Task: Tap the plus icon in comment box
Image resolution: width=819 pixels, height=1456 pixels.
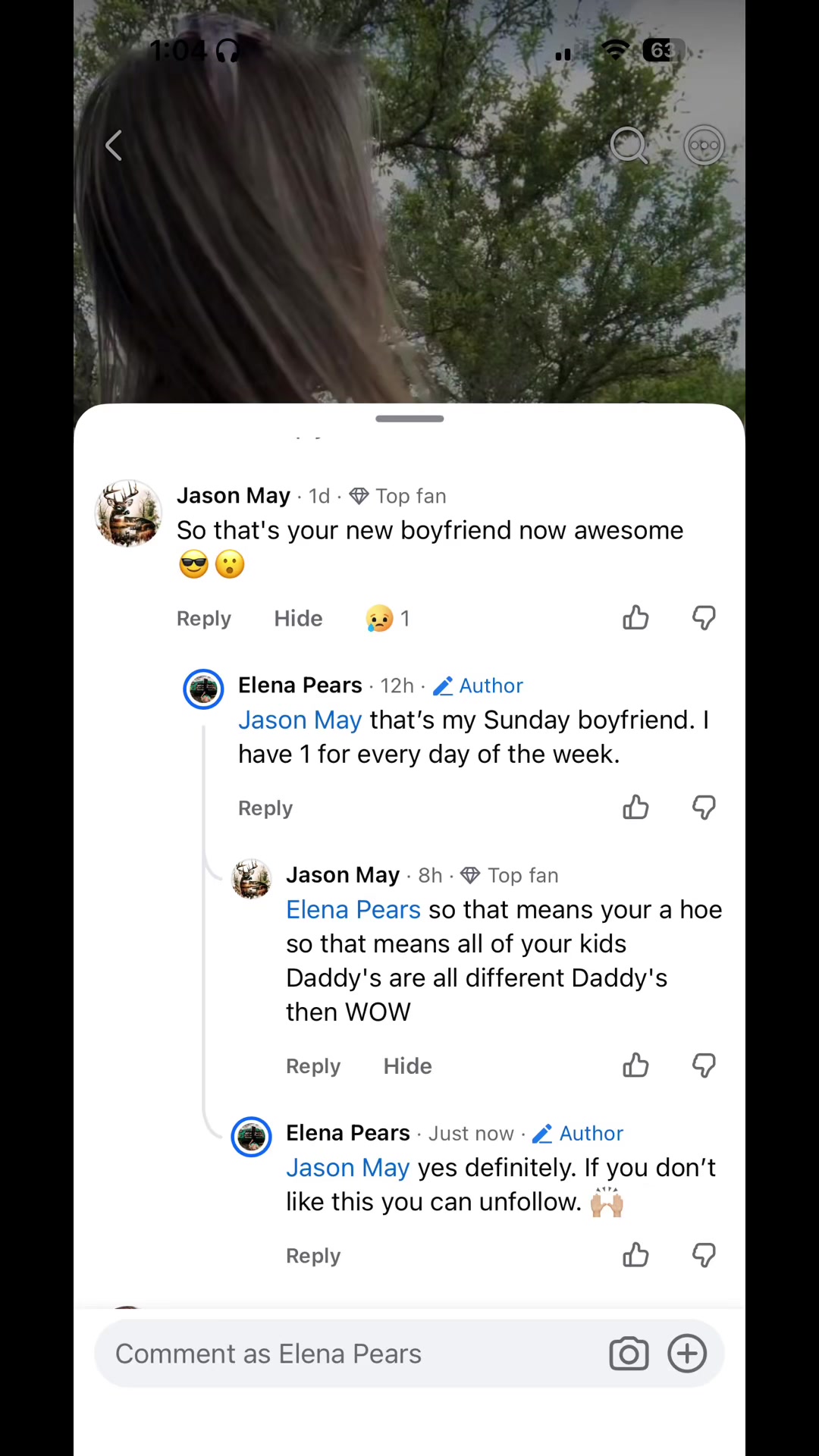Action: (687, 1354)
